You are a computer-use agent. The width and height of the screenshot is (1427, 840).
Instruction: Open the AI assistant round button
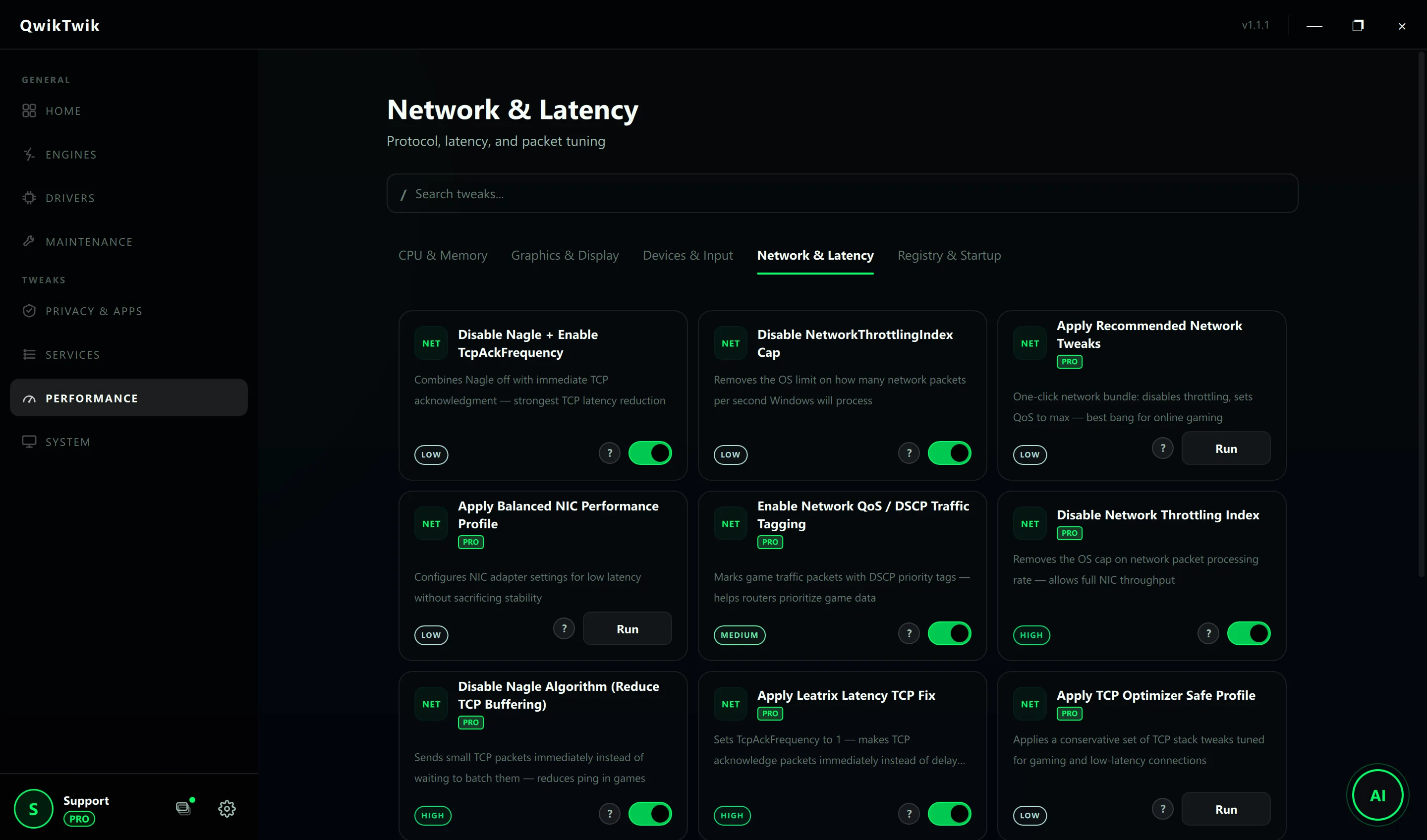pos(1377,795)
